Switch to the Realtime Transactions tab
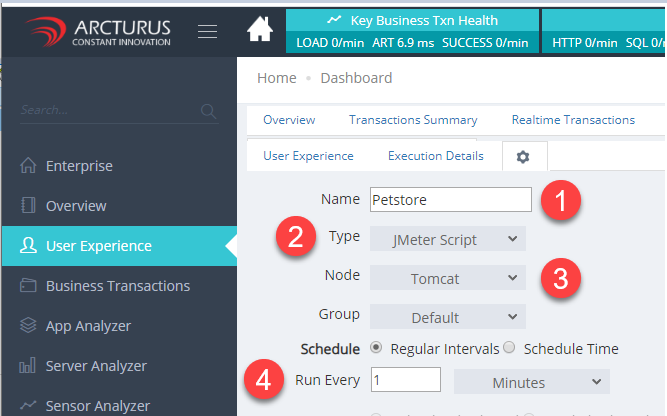The image size is (667, 416). pyautogui.click(x=573, y=120)
